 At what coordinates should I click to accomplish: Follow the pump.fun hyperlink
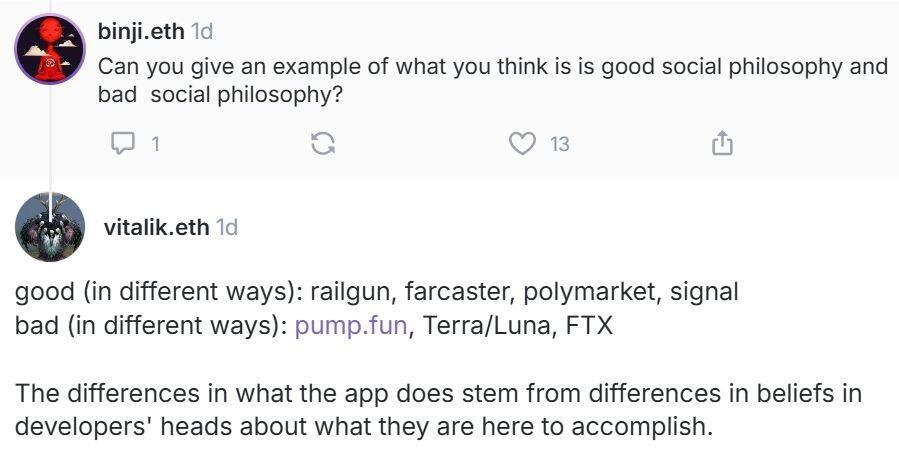point(350,327)
